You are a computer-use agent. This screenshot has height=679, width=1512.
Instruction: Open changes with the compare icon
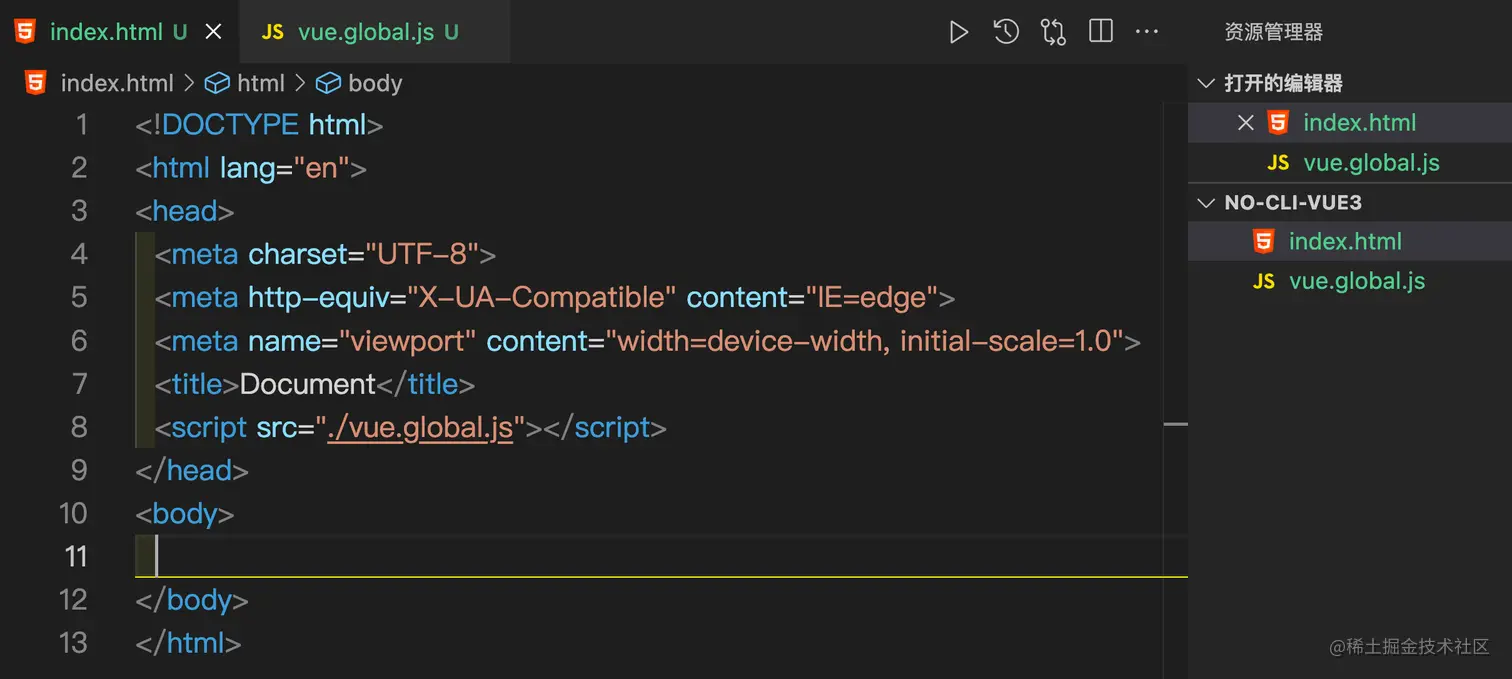(x=1053, y=32)
